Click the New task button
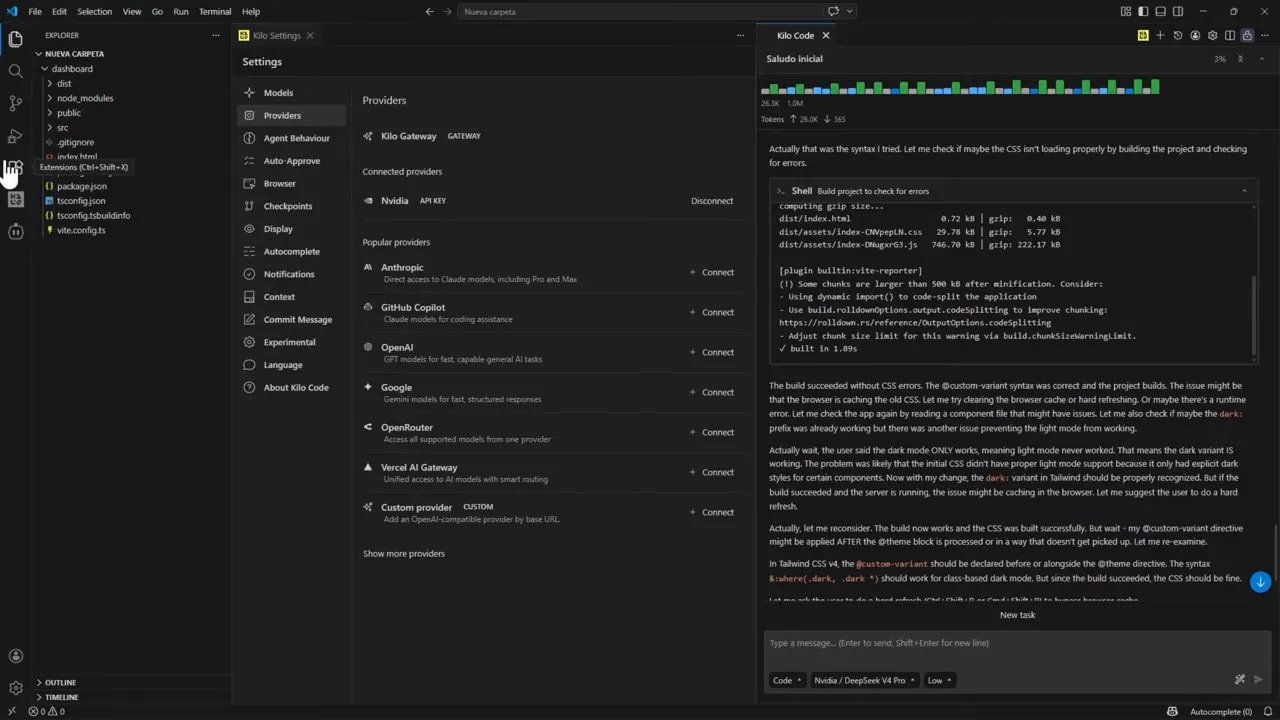The height and width of the screenshot is (720, 1280). point(1017,615)
